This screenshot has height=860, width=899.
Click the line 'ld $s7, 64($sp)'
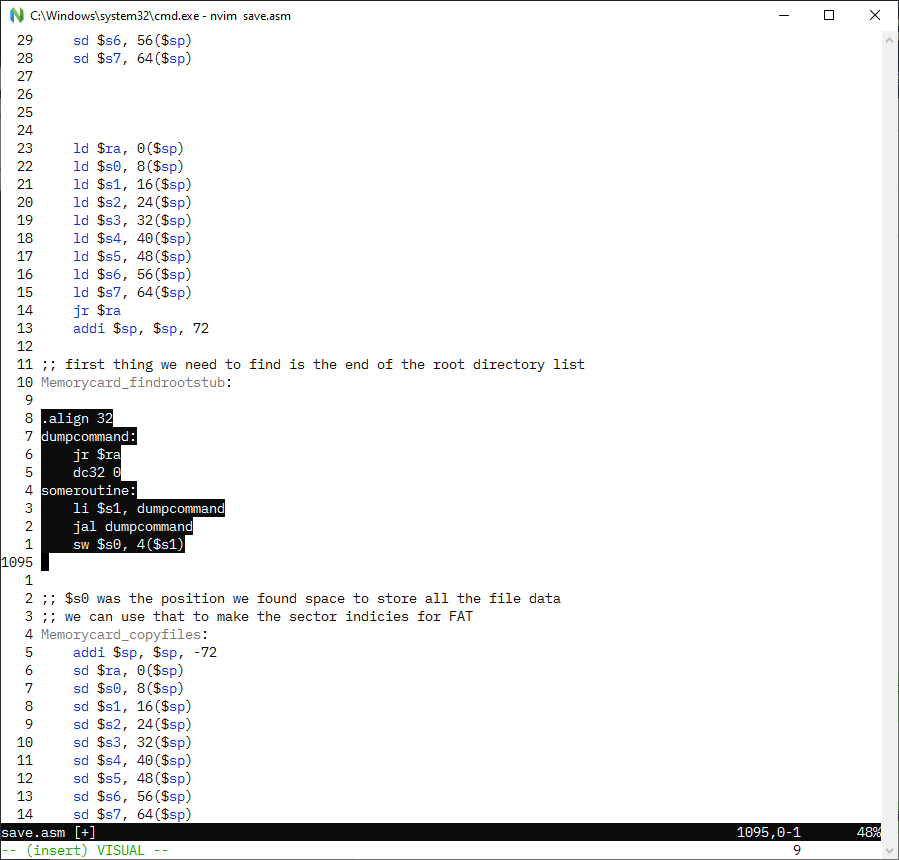click(x=132, y=292)
